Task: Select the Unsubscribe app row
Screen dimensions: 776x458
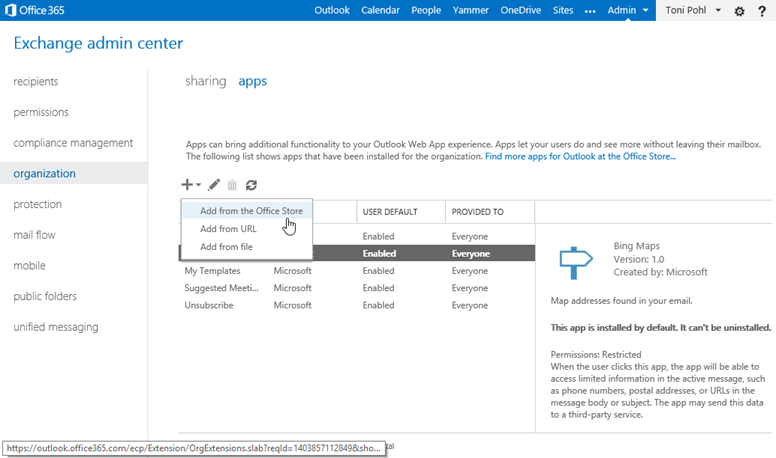Action: 209,305
